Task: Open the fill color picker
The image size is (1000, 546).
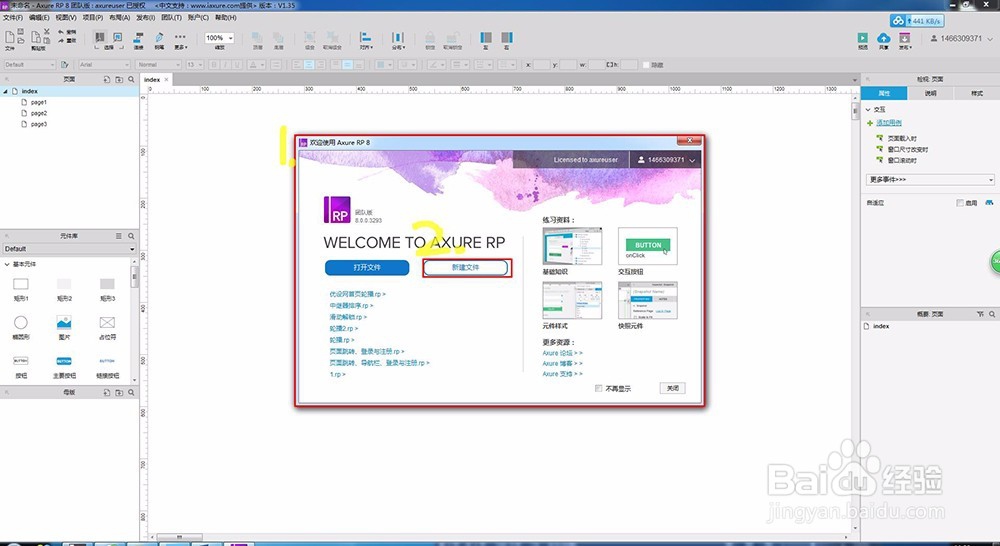Action: point(384,65)
